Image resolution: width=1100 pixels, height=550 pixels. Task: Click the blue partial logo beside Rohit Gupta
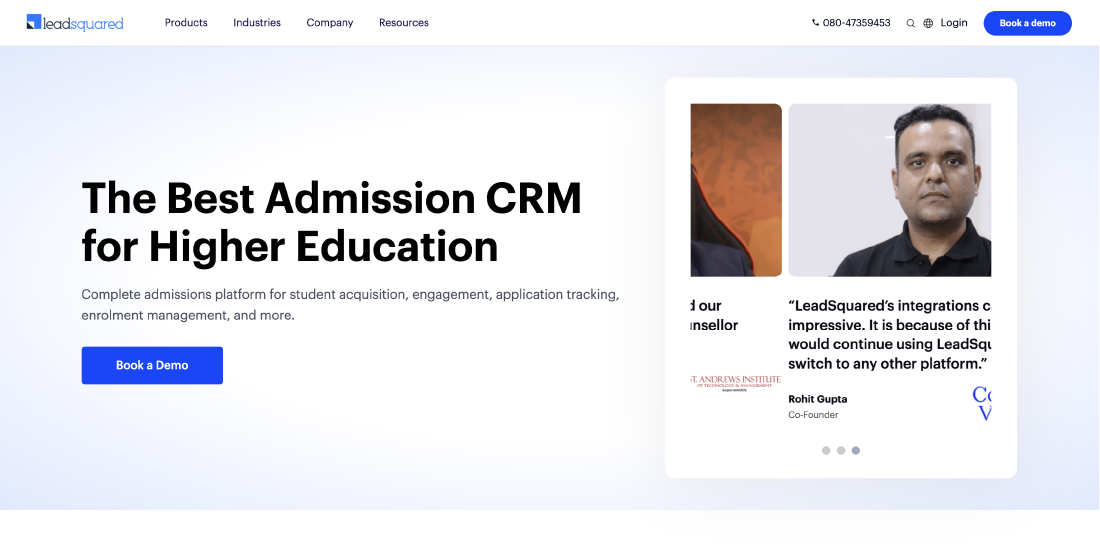(981, 404)
